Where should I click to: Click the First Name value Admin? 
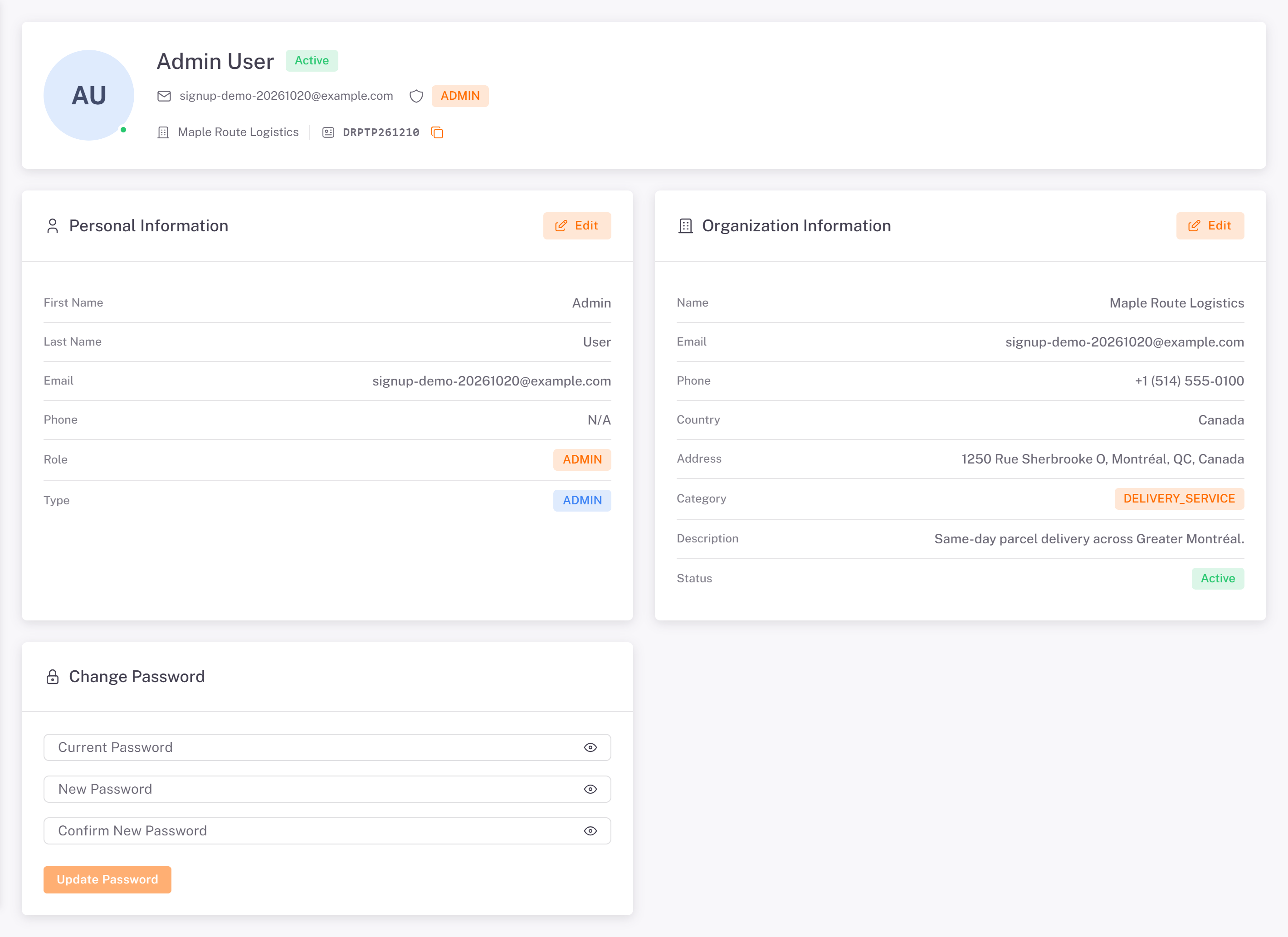click(591, 303)
